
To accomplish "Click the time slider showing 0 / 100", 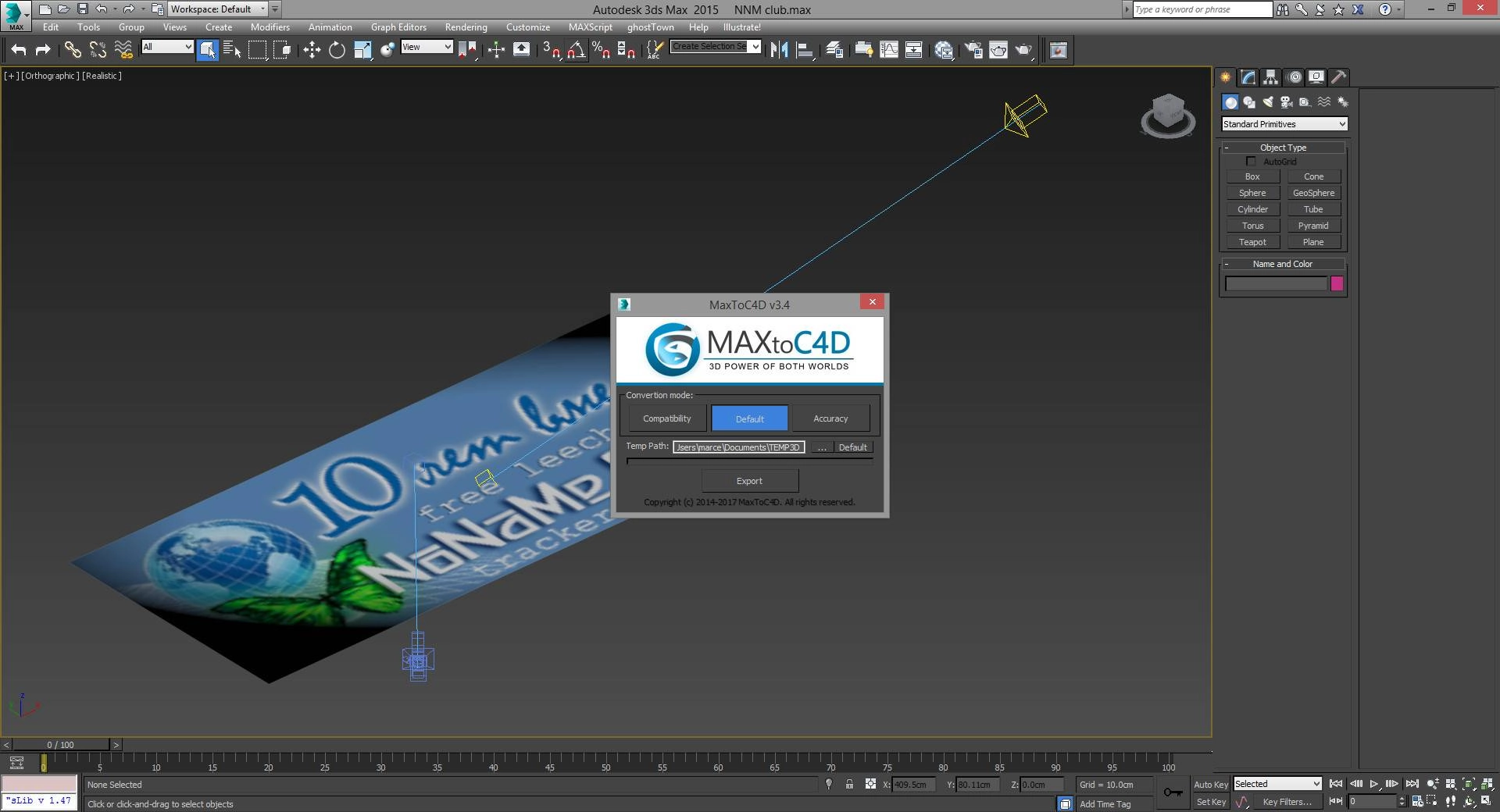I will point(61,745).
